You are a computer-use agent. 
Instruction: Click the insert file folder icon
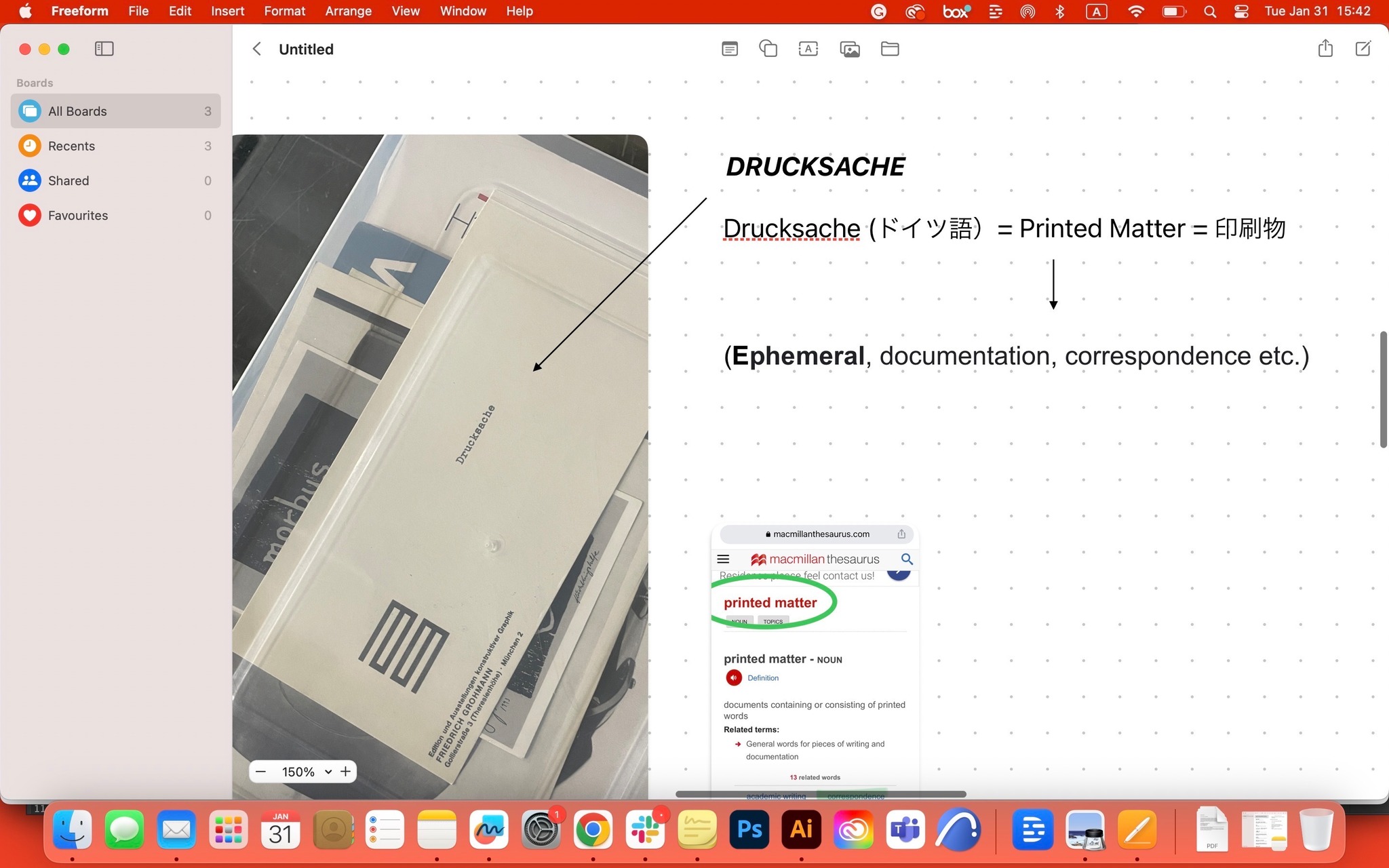(890, 49)
